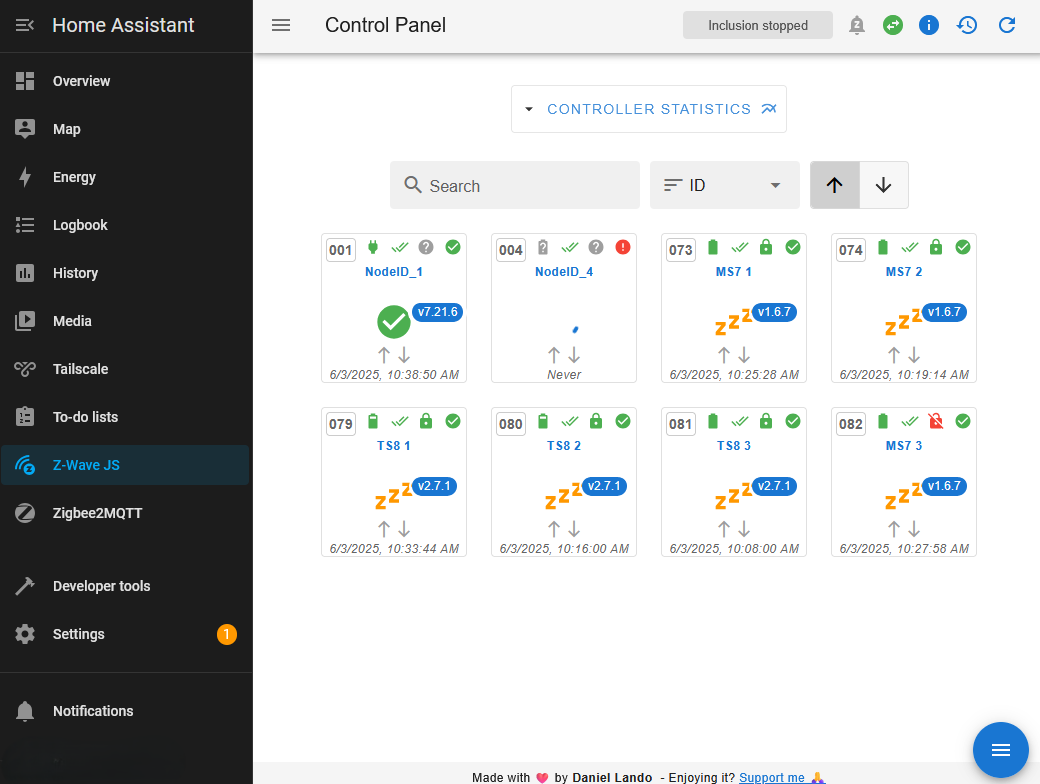Open the MS7 2 node link
The width and height of the screenshot is (1040, 784).
tap(903, 271)
